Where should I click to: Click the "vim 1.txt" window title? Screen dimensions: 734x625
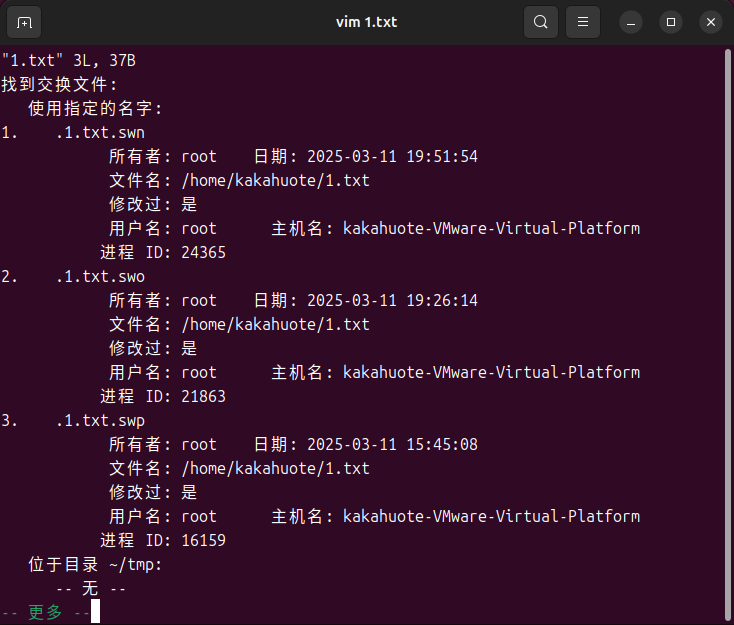tap(366, 21)
